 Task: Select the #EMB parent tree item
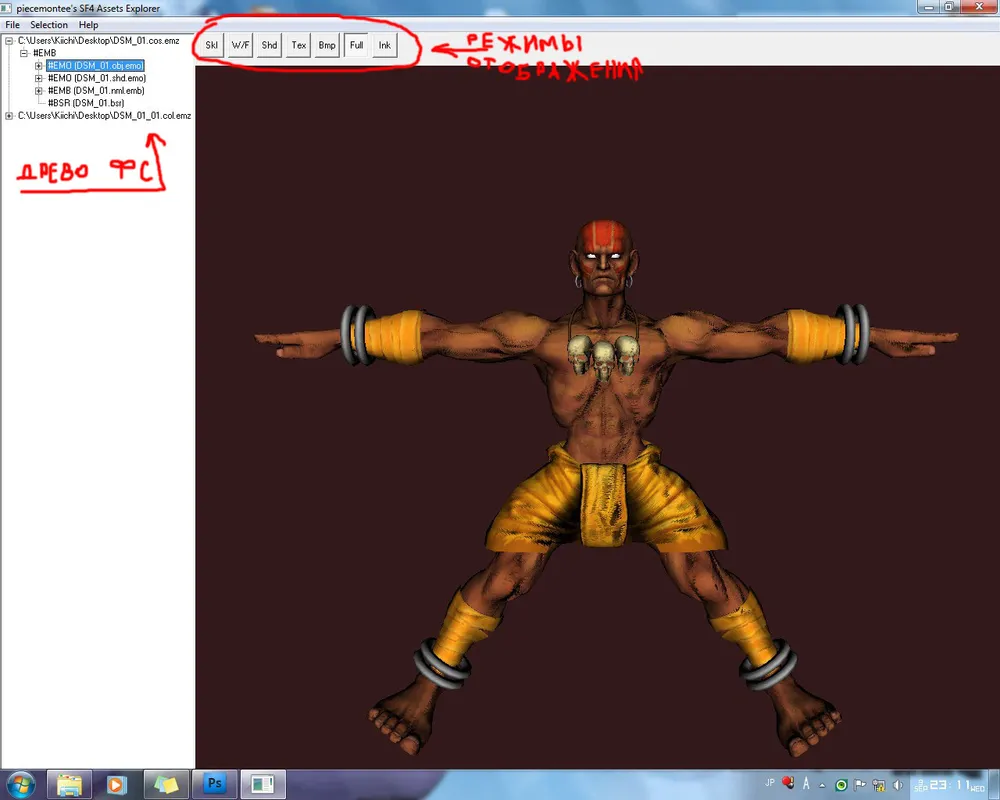[x=45, y=53]
